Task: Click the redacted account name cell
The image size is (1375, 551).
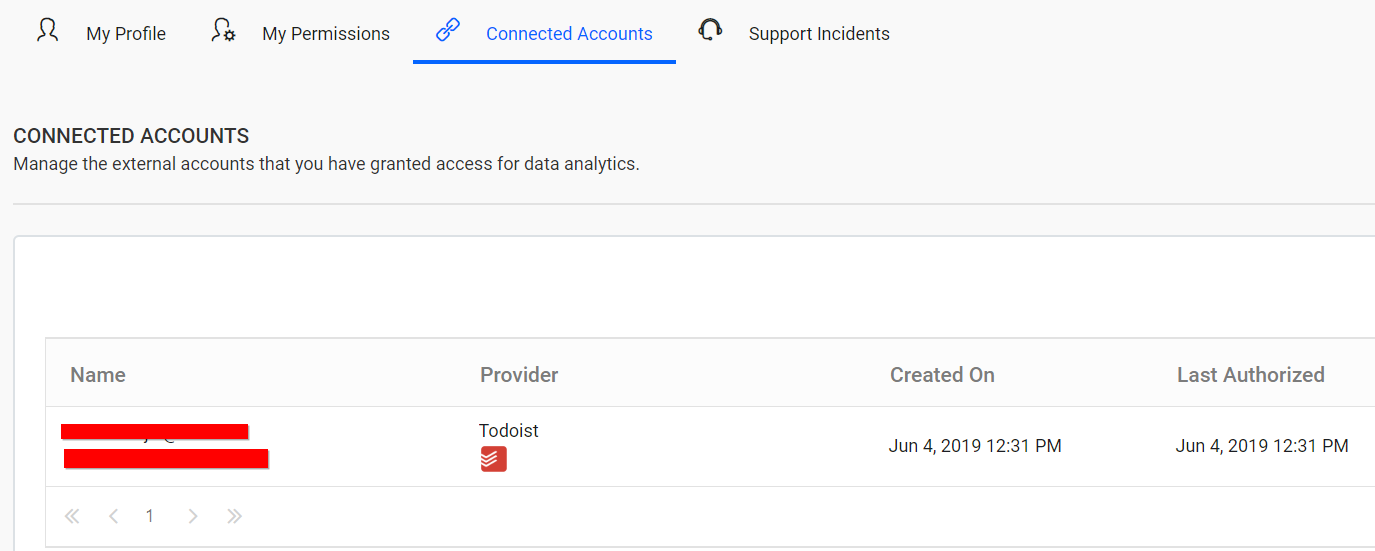Action: [x=165, y=446]
